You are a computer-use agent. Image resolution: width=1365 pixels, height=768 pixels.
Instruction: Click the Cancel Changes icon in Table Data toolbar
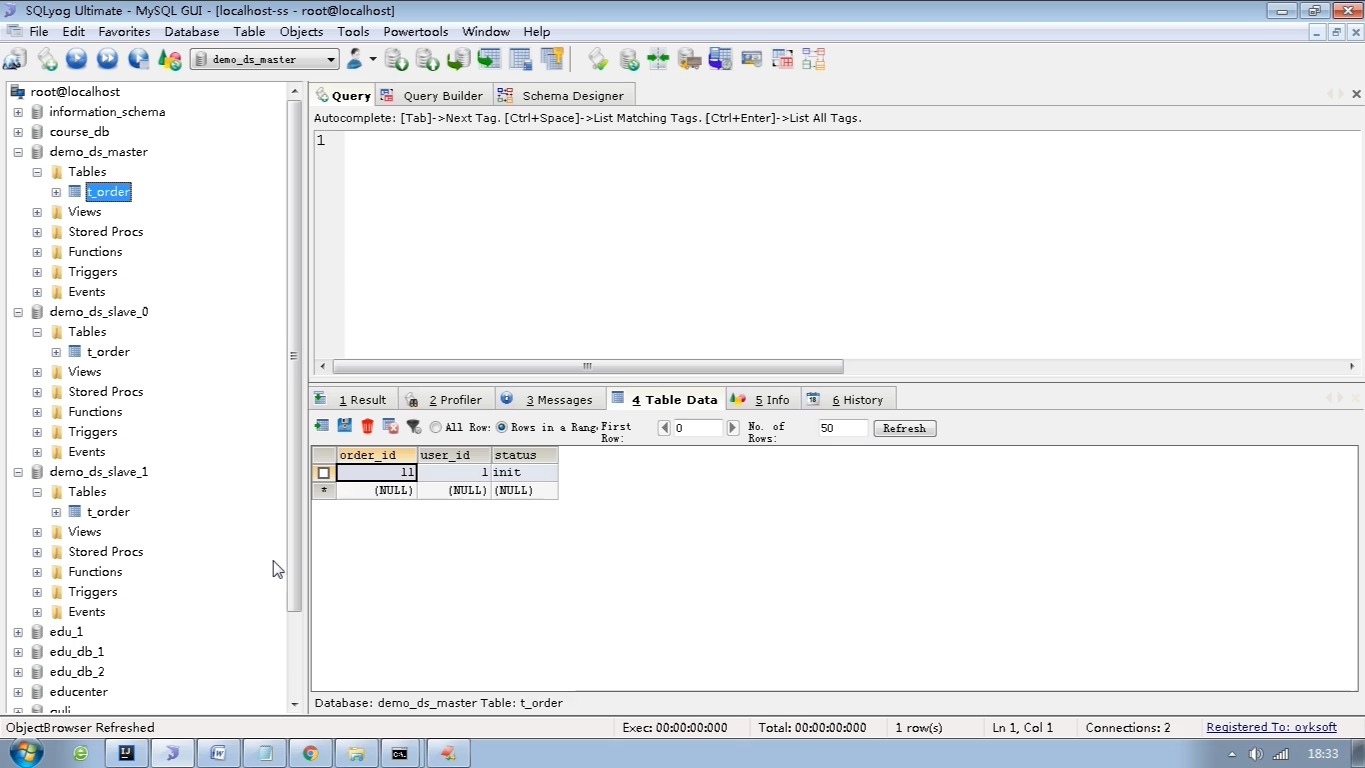(391, 426)
